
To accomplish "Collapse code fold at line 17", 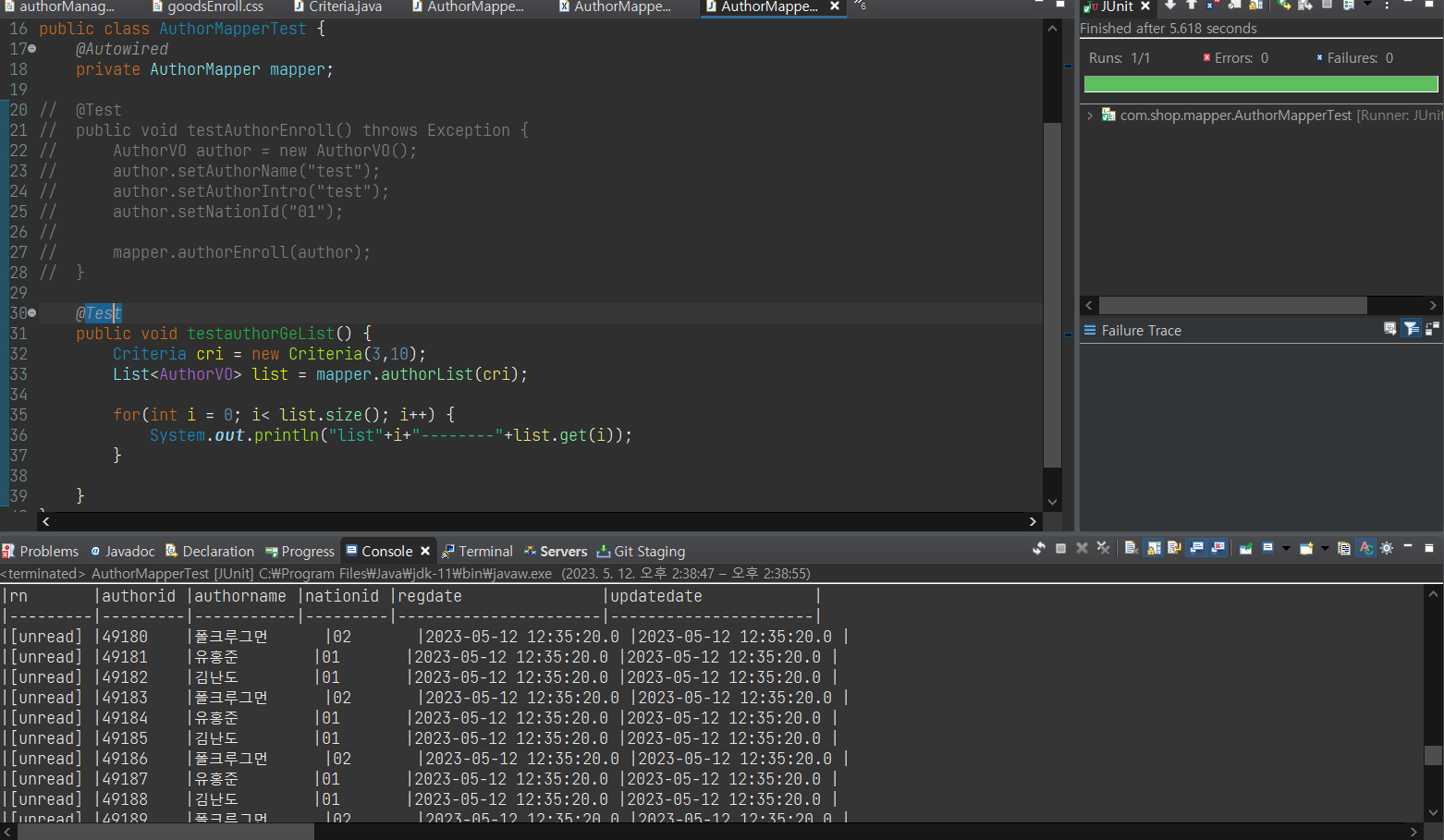I will [32, 49].
